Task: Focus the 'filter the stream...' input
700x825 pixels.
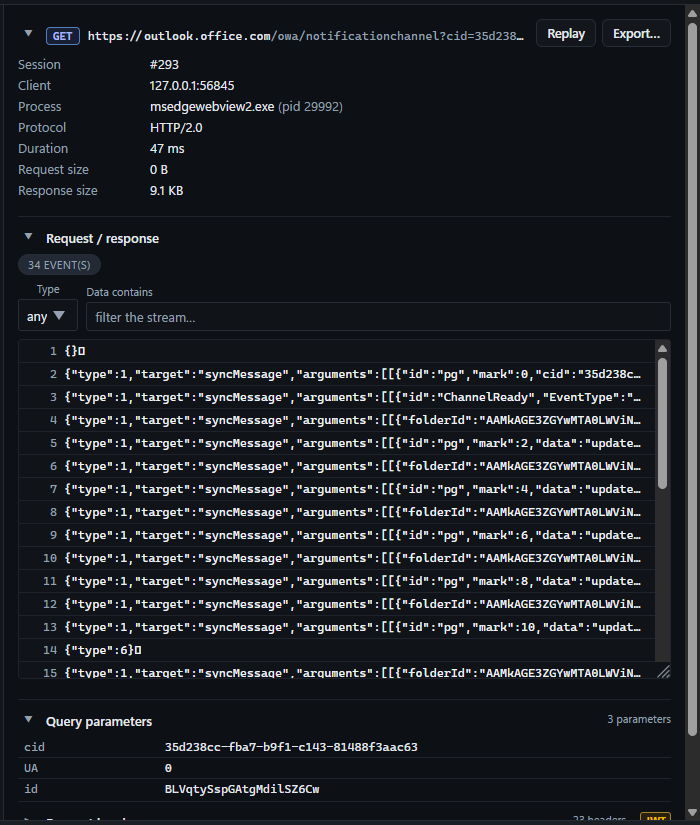Action: pos(378,317)
